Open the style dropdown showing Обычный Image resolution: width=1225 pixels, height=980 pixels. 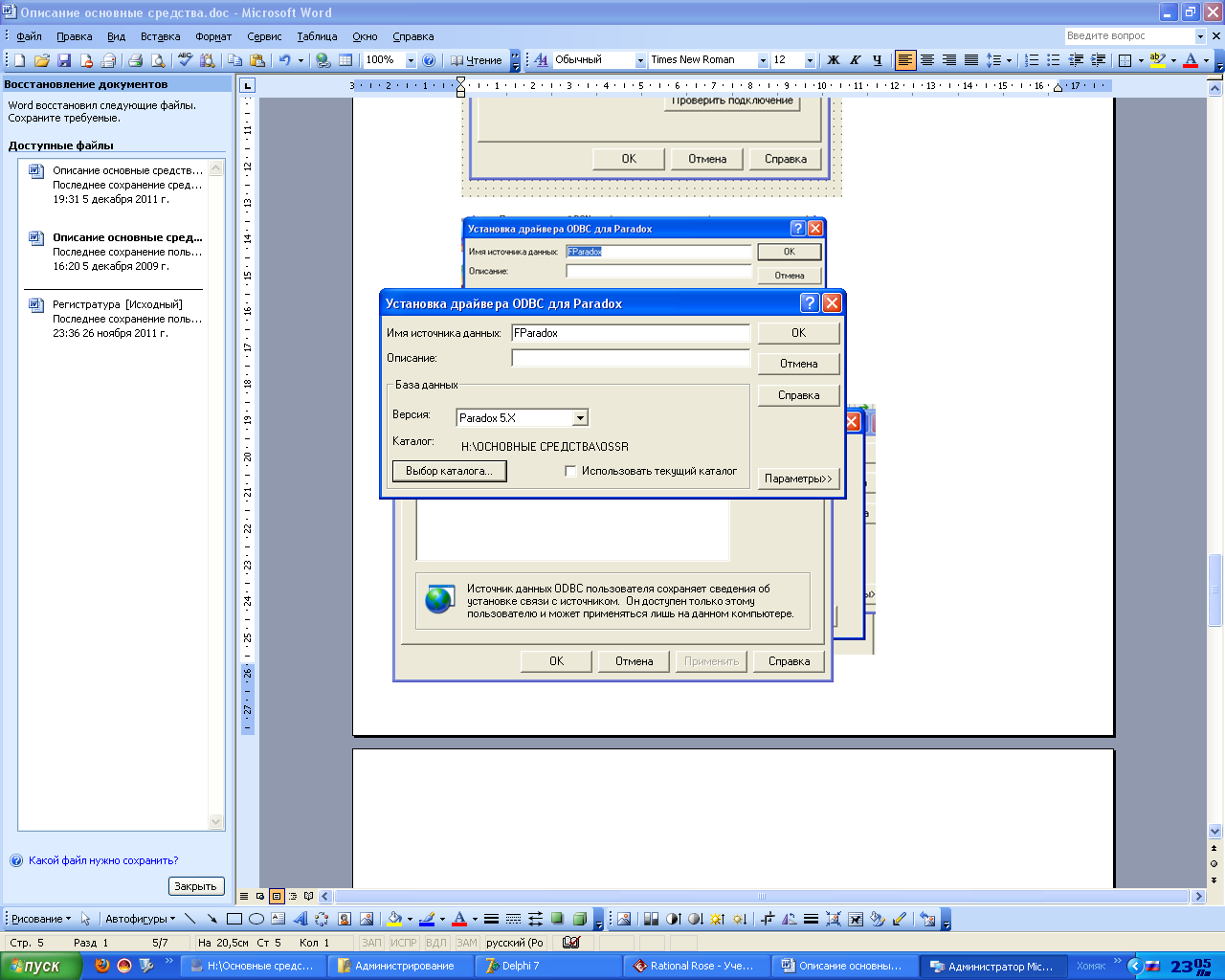tap(640, 60)
